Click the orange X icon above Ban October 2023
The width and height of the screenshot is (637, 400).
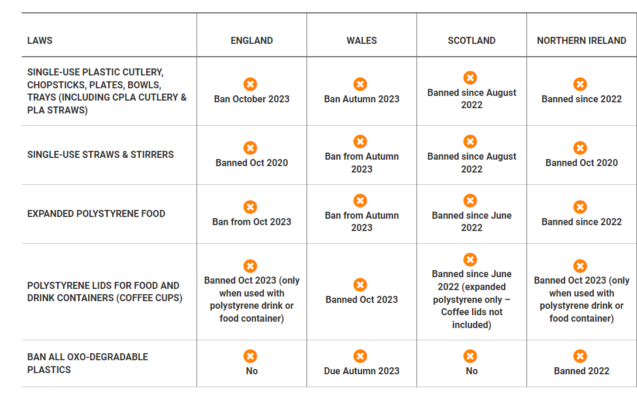250,84
